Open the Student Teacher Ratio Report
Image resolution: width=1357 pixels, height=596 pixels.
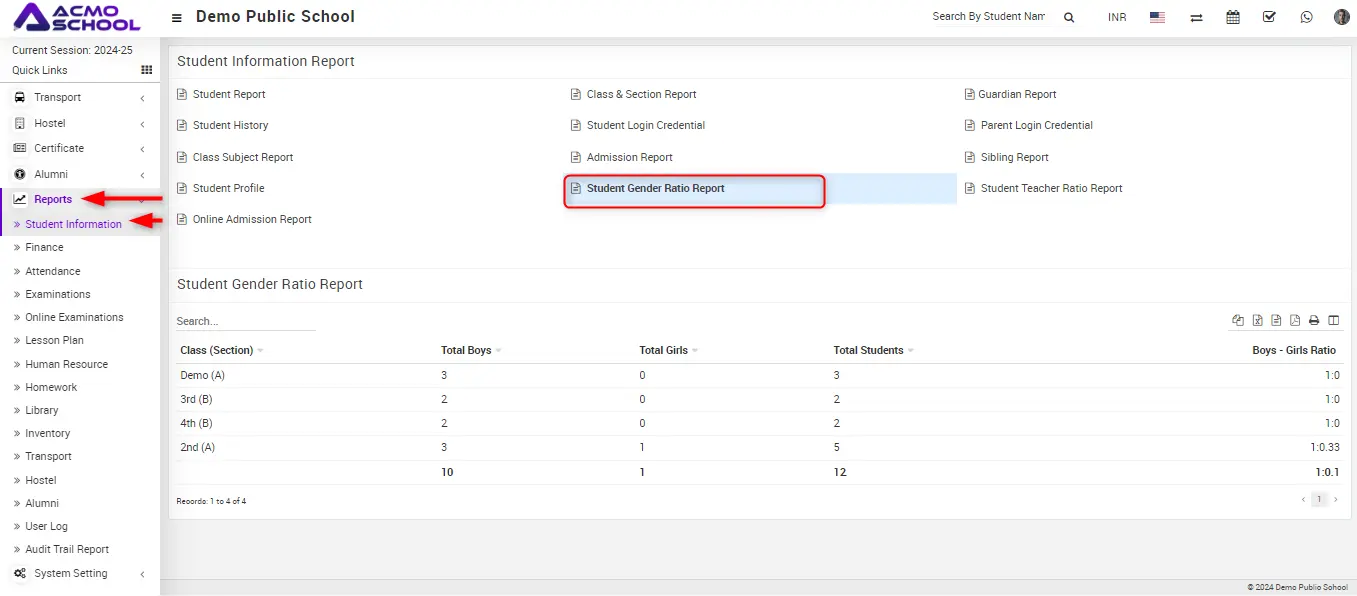point(1051,188)
